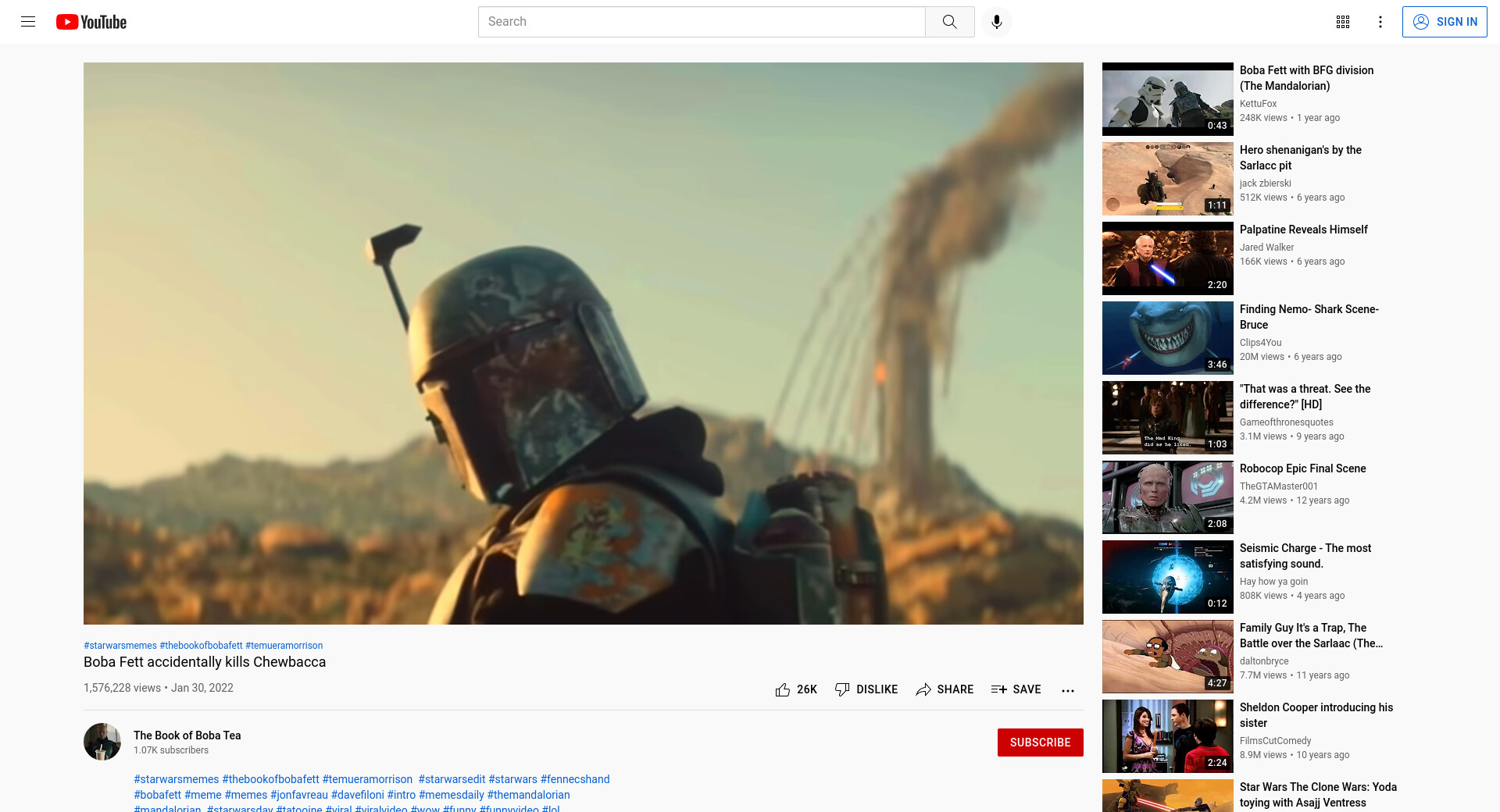
Task: Click 1.07K subscribers text
Action: (171, 750)
